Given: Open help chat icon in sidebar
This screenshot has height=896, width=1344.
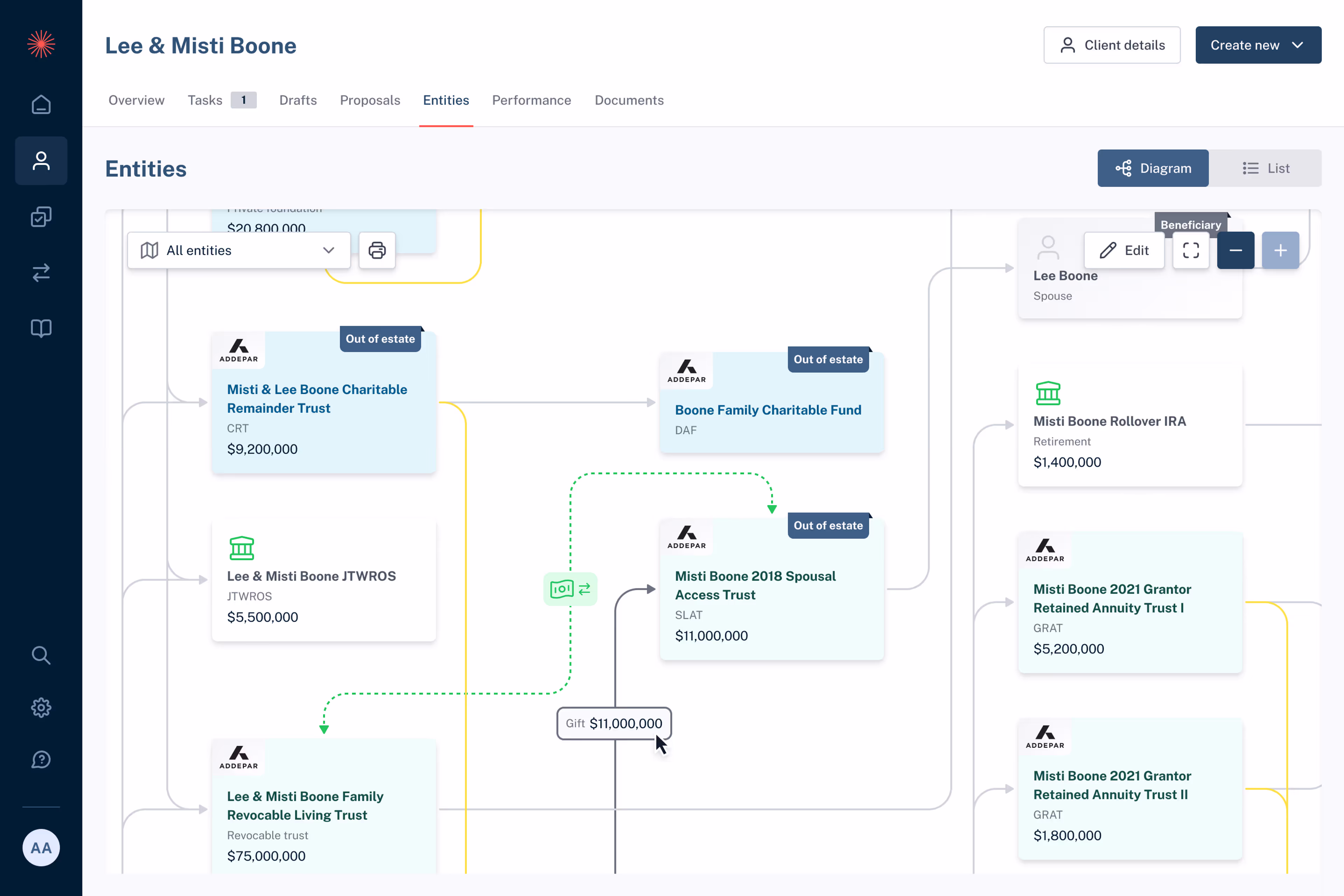Looking at the screenshot, I should pyautogui.click(x=41, y=759).
